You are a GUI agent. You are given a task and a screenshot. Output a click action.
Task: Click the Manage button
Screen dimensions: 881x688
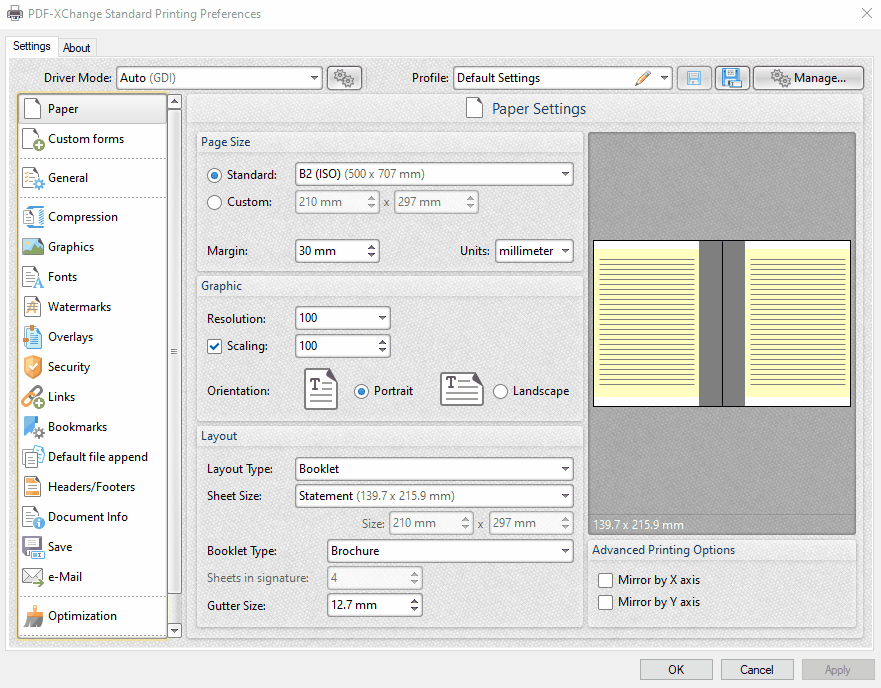point(808,77)
